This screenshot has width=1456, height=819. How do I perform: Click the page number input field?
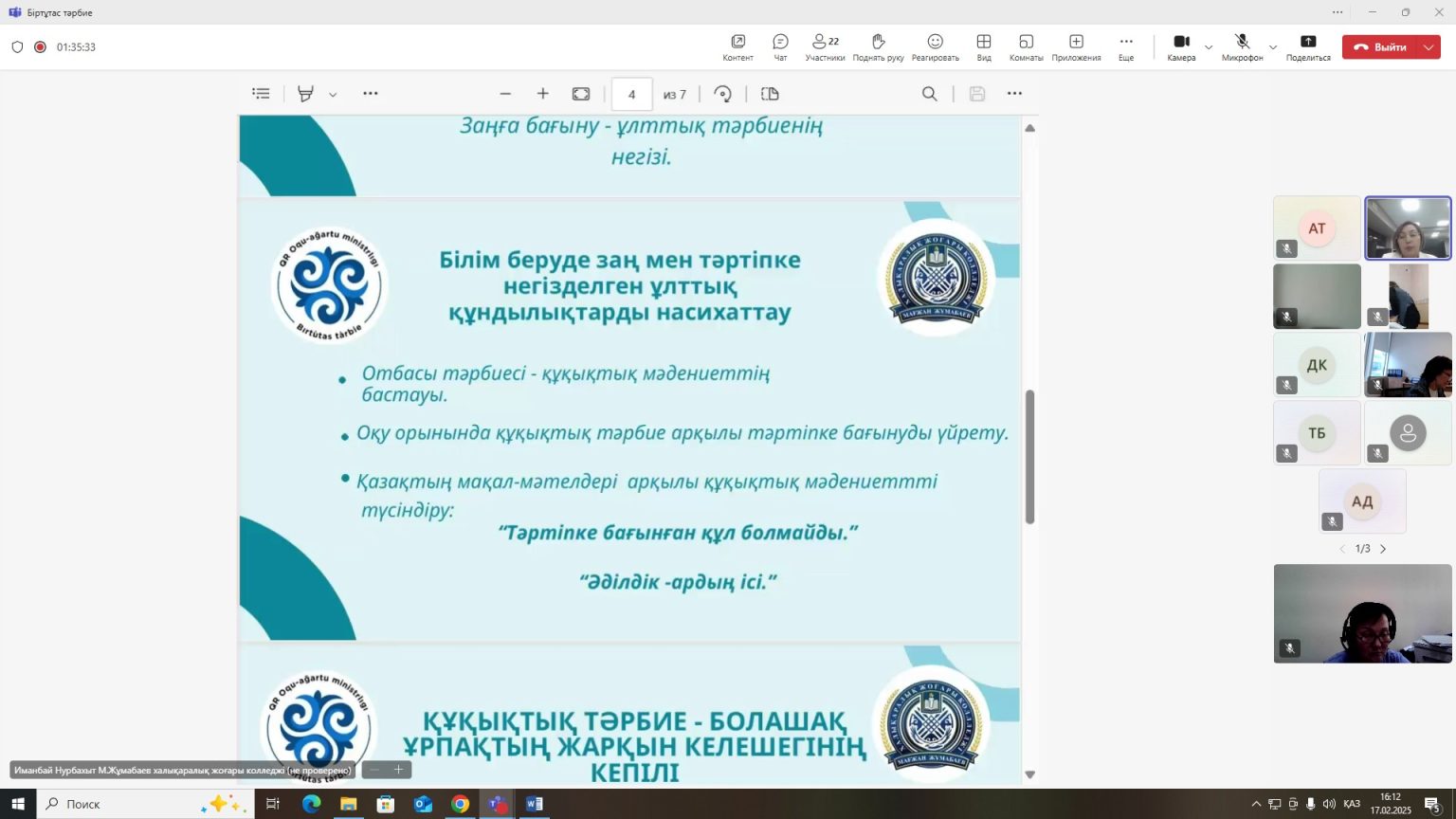tap(631, 94)
